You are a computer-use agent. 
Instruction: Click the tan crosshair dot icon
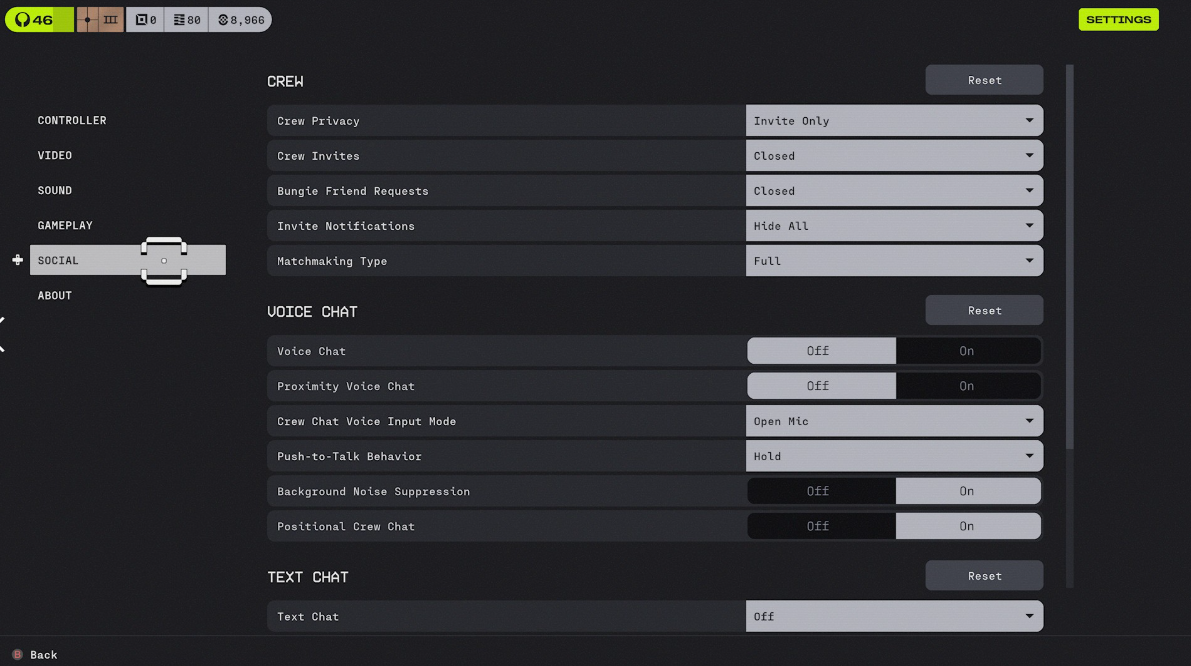coord(88,20)
